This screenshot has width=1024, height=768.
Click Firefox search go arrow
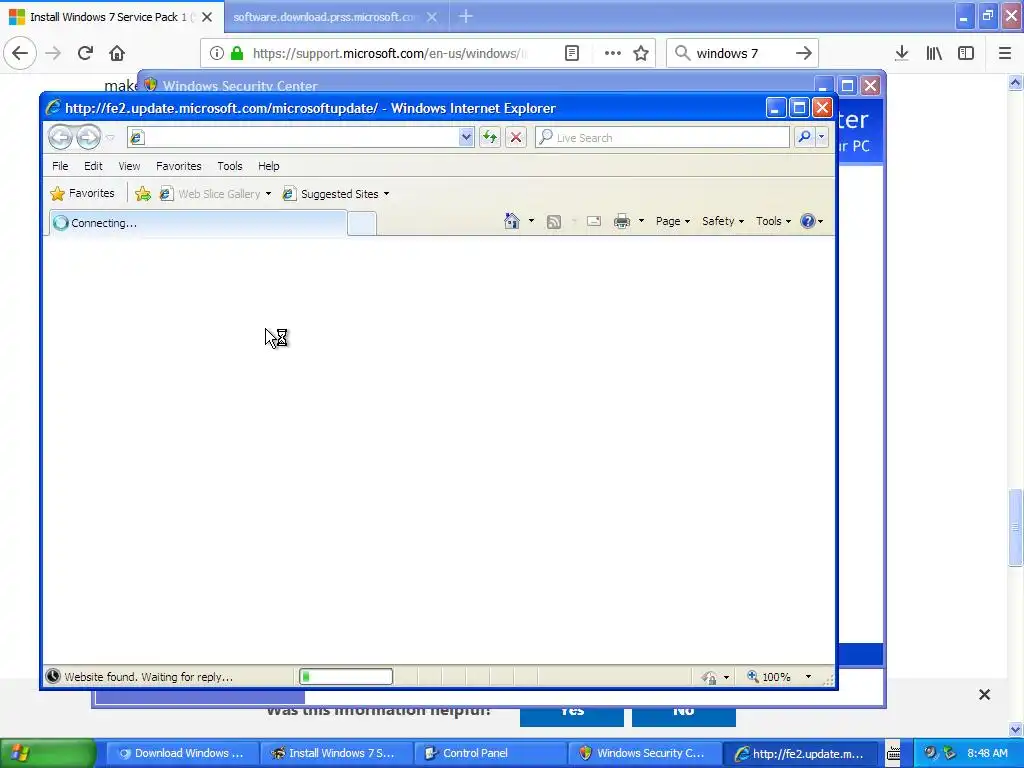(804, 53)
